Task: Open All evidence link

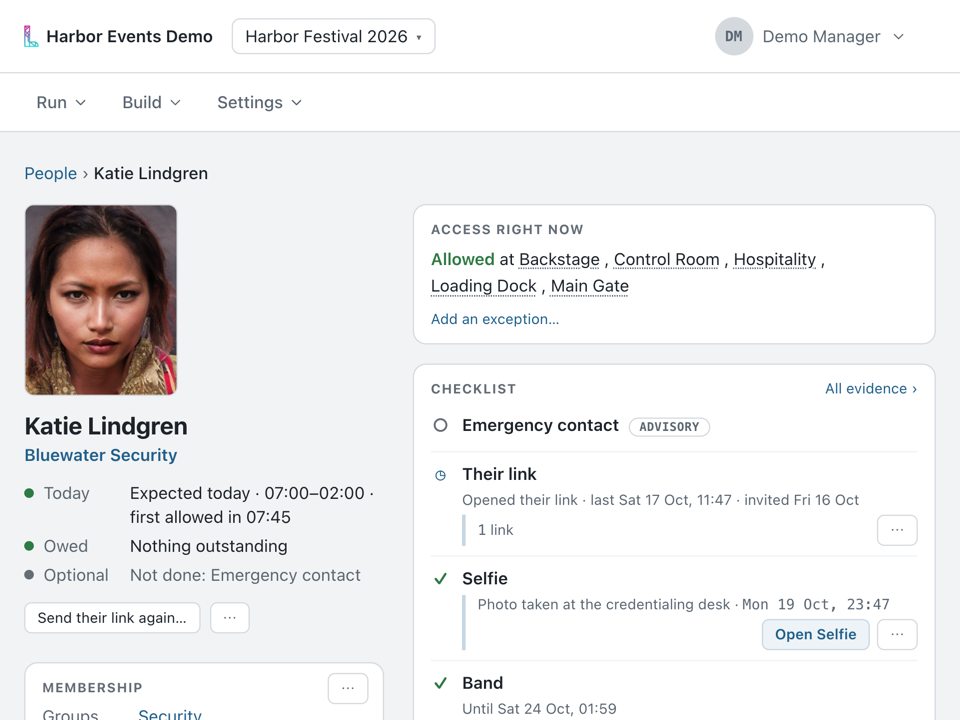Action: click(x=871, y=389)
